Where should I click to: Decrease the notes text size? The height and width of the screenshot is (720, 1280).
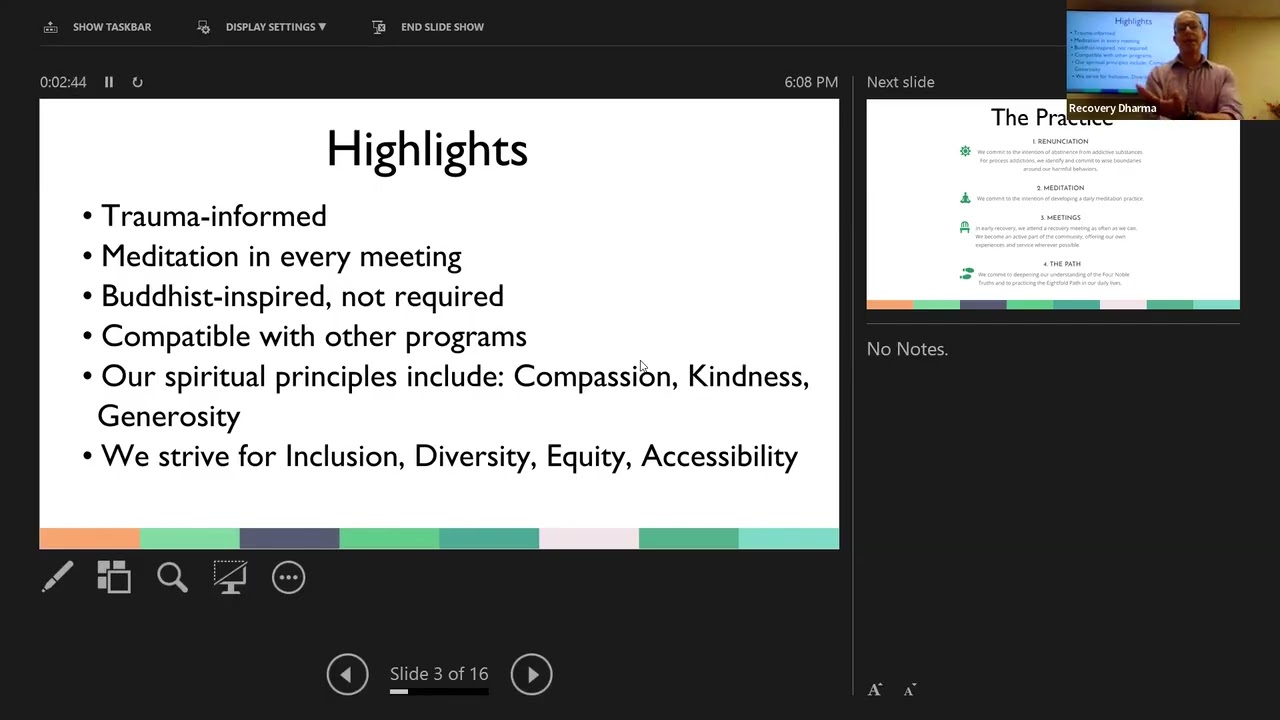(909, 690)
